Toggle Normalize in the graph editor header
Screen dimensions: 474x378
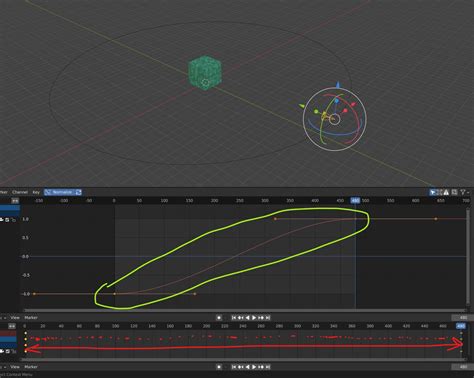pos(60,192)
